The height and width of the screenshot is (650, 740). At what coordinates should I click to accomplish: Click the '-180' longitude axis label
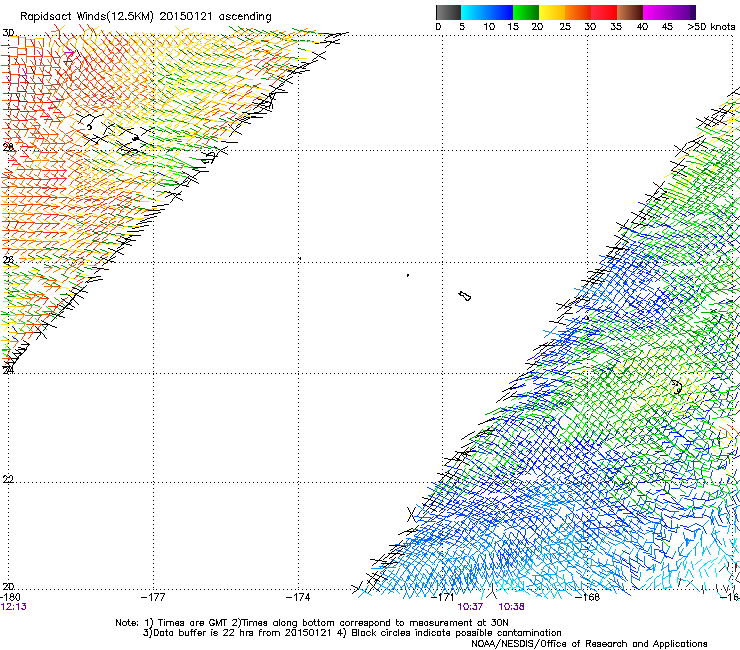10,597
